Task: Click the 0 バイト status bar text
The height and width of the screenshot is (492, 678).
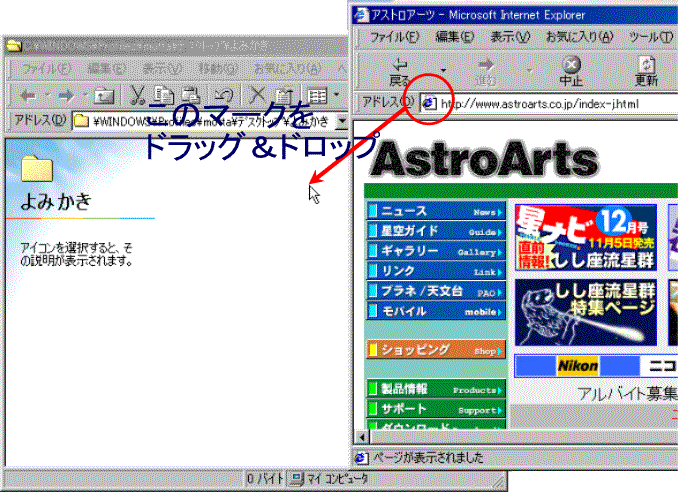Action: point(264,479)
